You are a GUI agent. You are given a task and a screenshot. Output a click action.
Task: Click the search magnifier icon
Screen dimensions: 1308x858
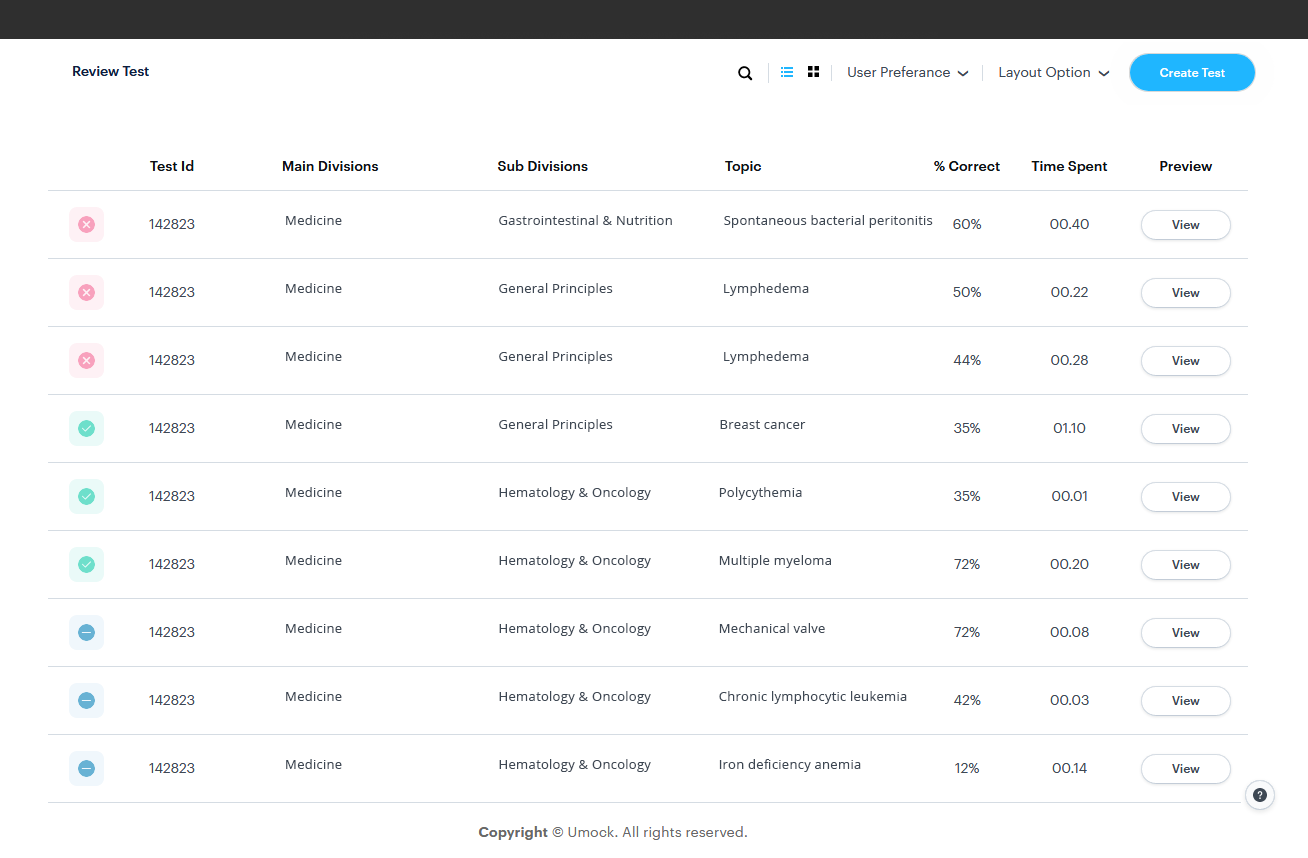(x=745, y=73)
